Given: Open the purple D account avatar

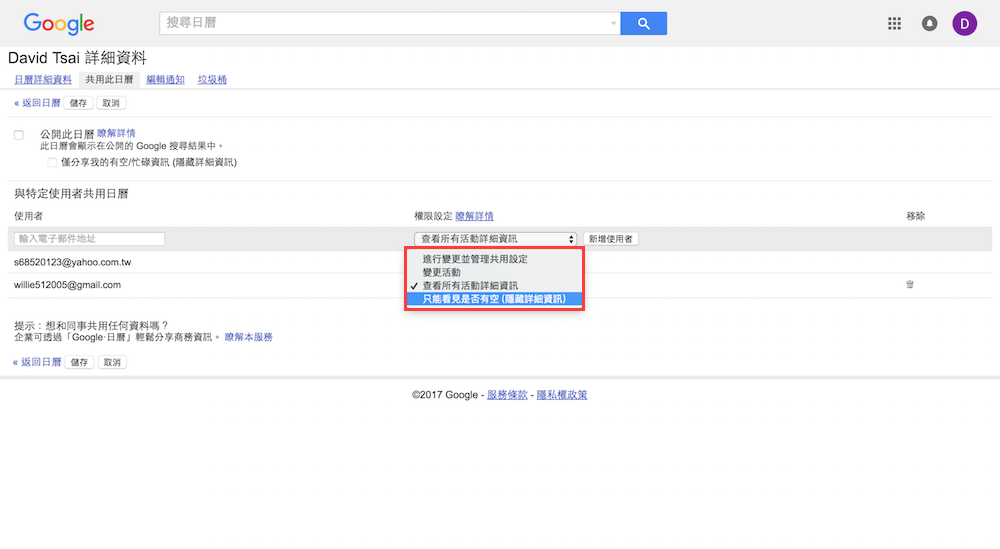Looking at the screenshot, I should 964,24.
